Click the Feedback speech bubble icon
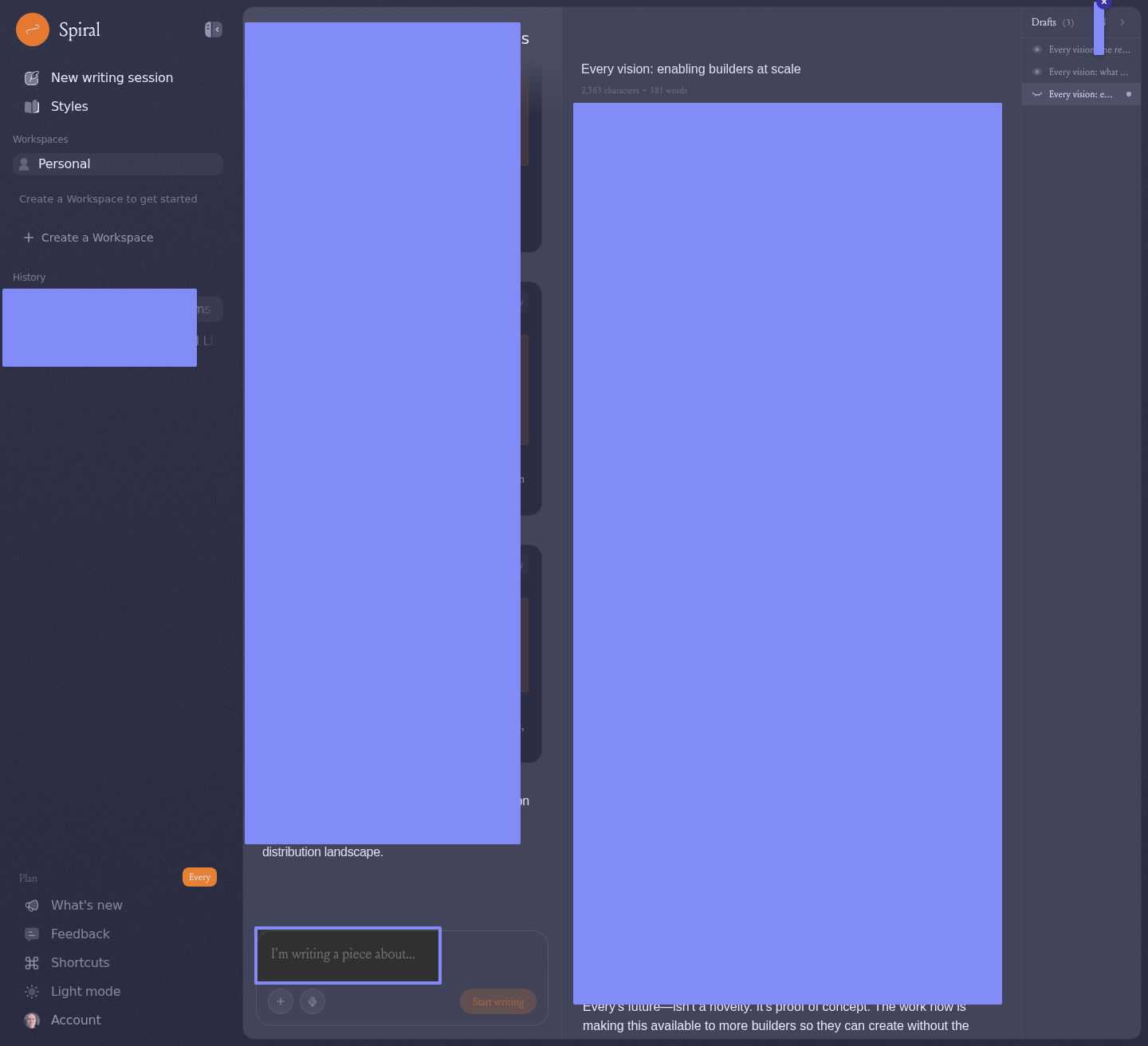Viewport: 1148px width, 1046px height. (32, 934)
